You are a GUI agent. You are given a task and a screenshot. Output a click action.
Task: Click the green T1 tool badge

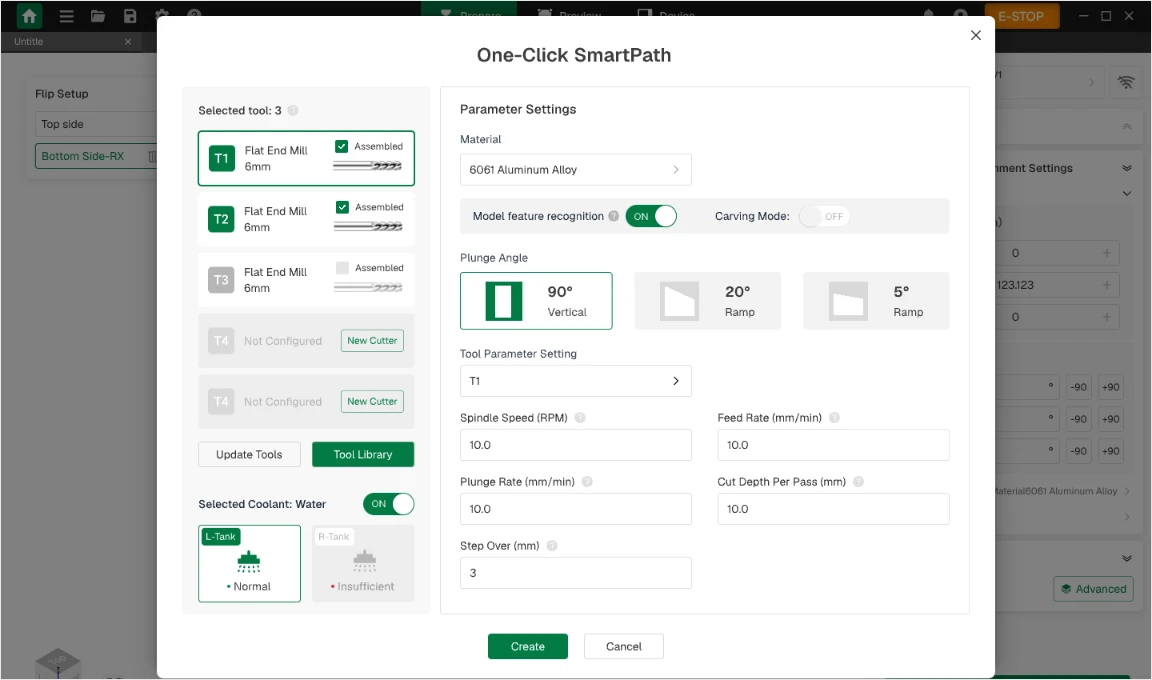tap(221, 159)
